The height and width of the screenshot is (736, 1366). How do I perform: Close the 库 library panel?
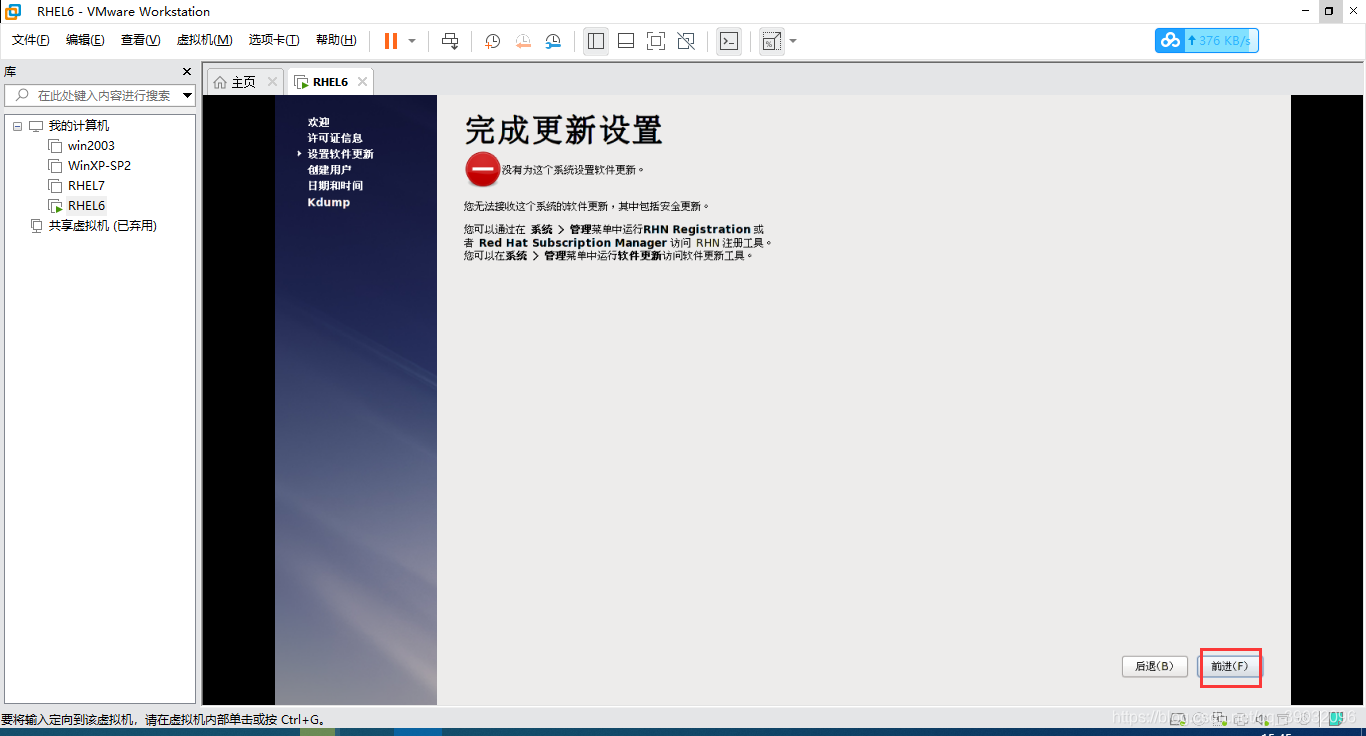187,72
